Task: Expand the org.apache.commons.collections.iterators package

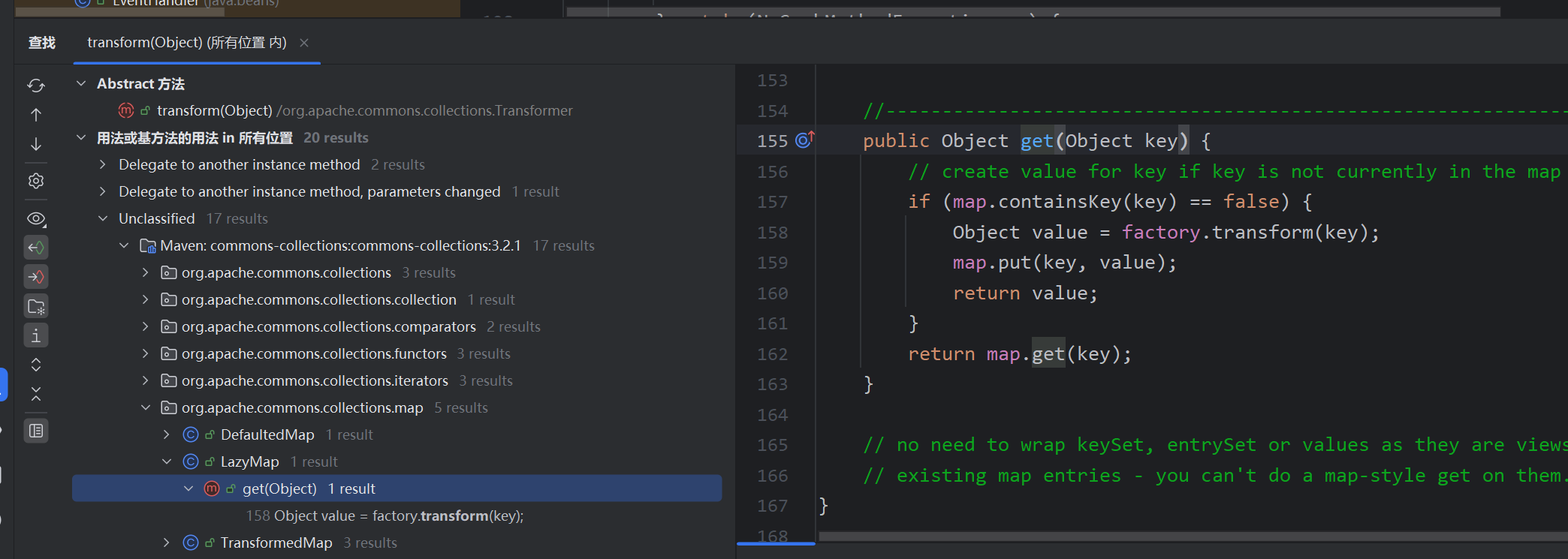Action: click(146, 380)
